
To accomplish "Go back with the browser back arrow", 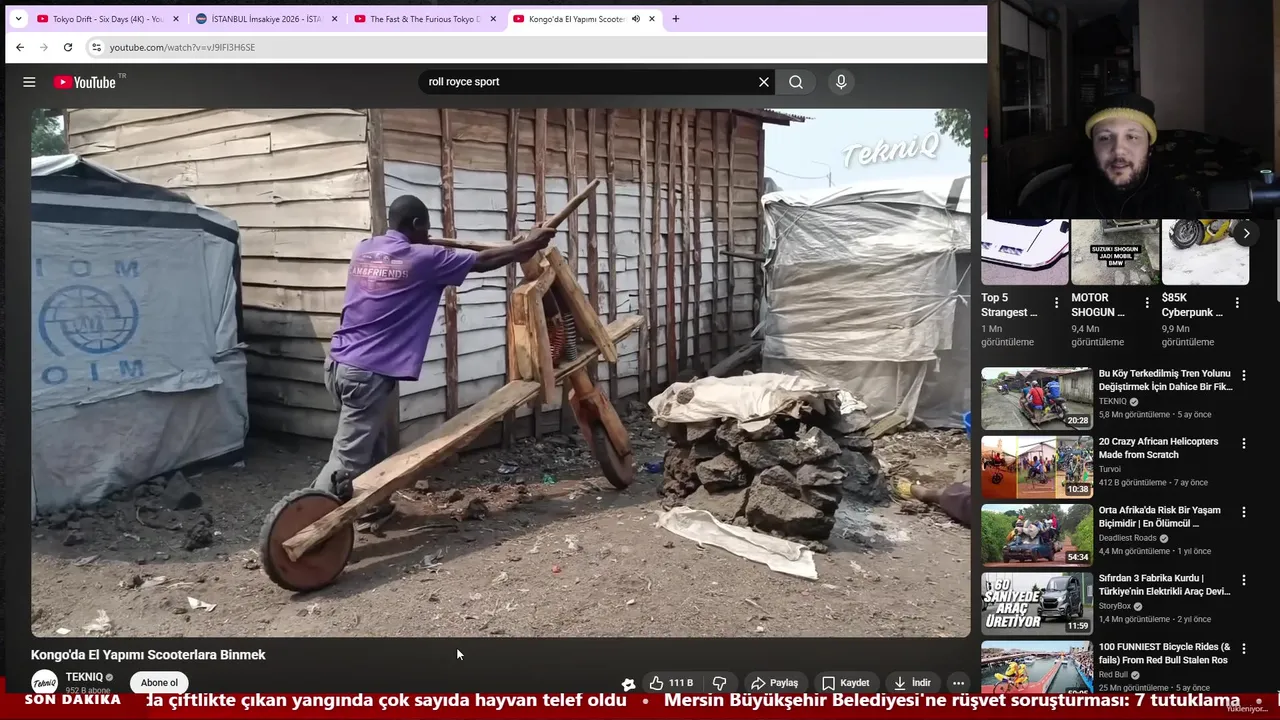I will point(20,47).
